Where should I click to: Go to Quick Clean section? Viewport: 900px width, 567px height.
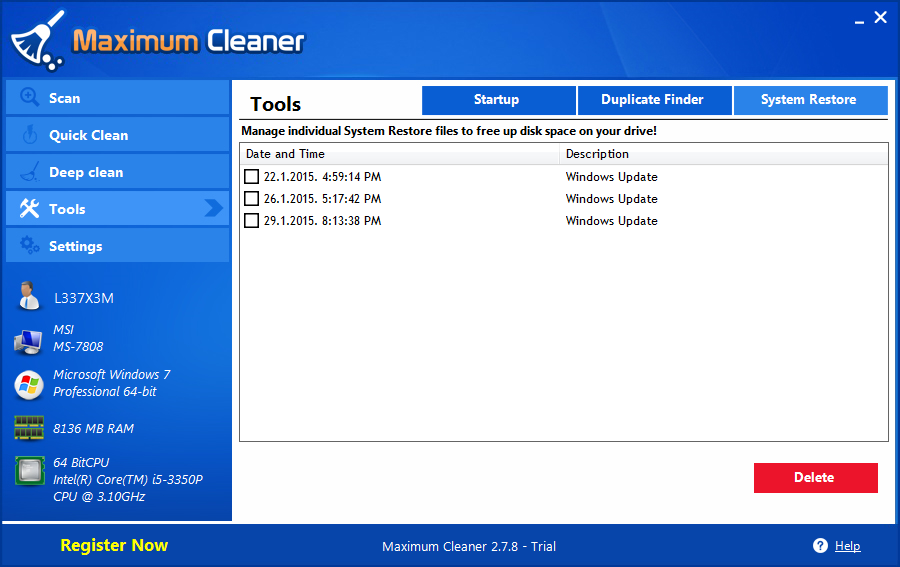point(118,135)
